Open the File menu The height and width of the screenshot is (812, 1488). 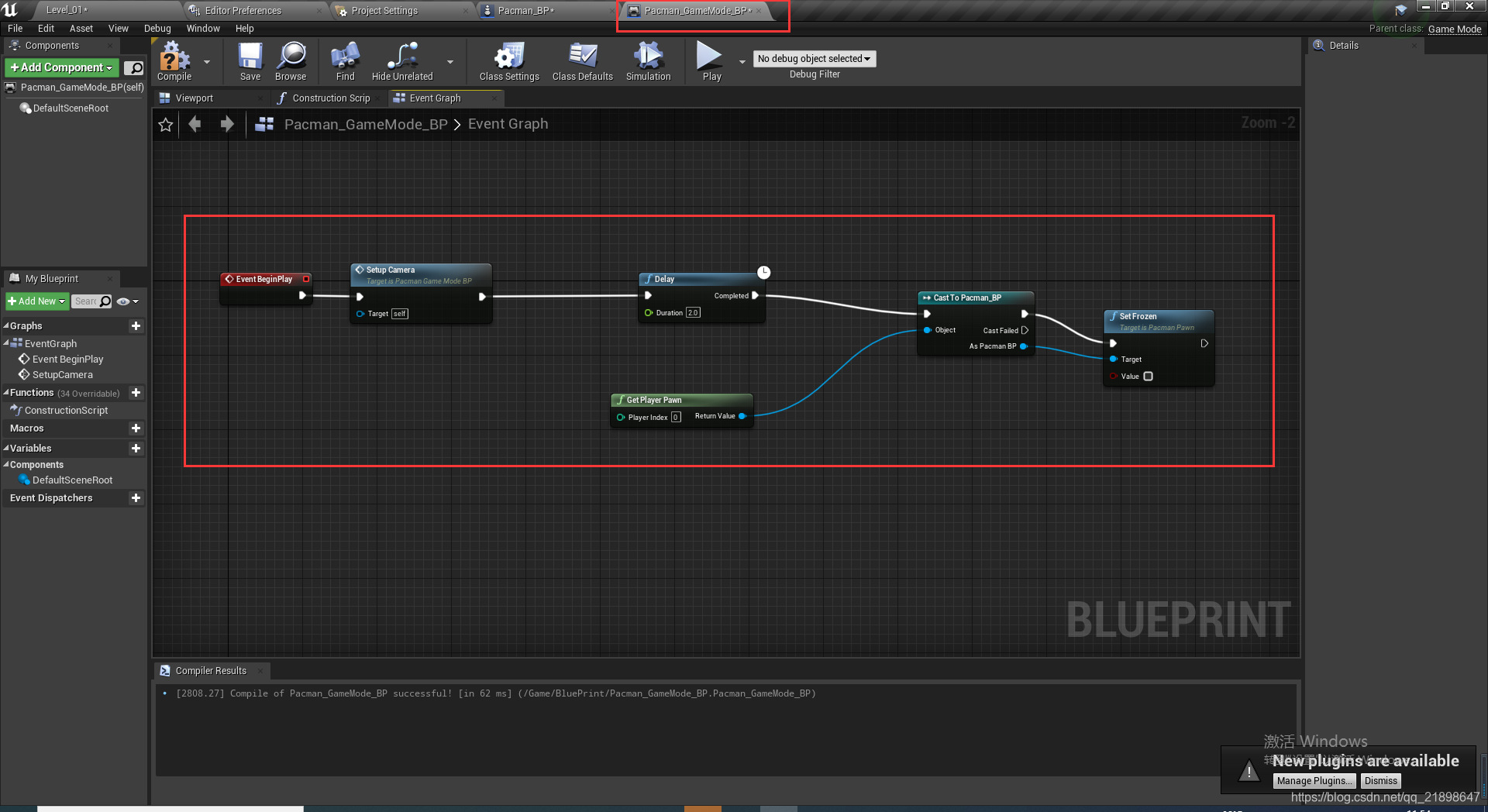tap(15, 29)
